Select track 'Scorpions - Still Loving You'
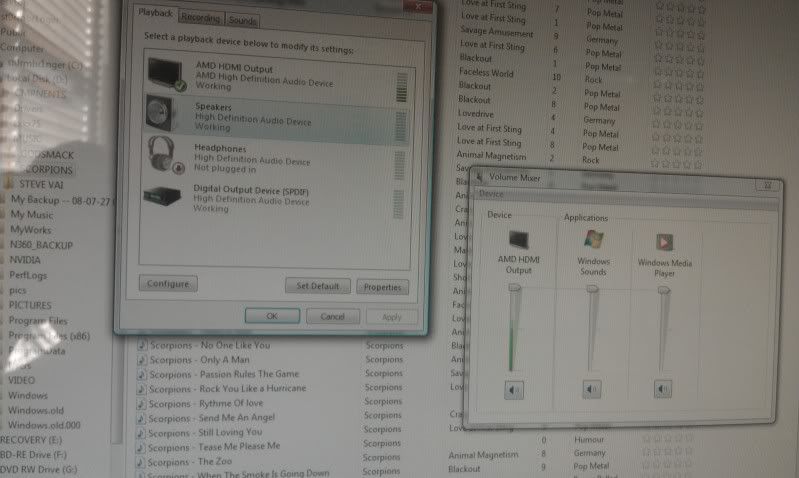799x478 pixels. (205, 433)
